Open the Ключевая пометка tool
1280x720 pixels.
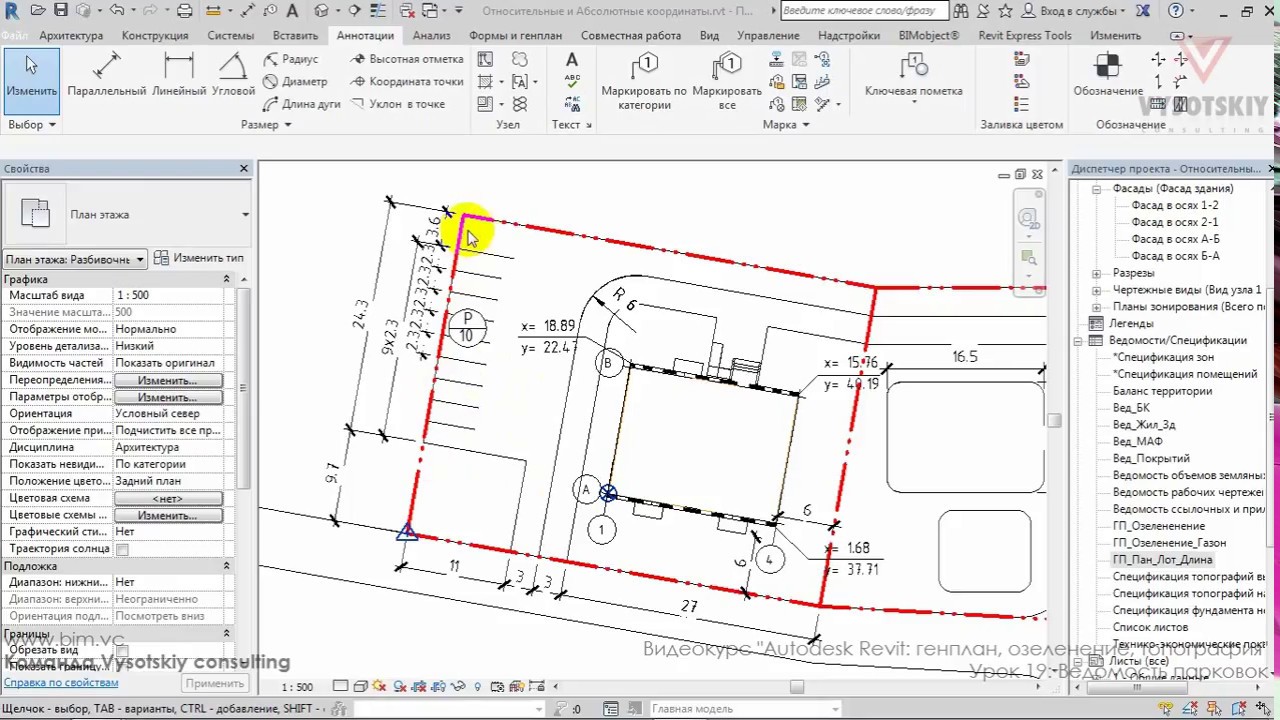click(x=913, y=78)
